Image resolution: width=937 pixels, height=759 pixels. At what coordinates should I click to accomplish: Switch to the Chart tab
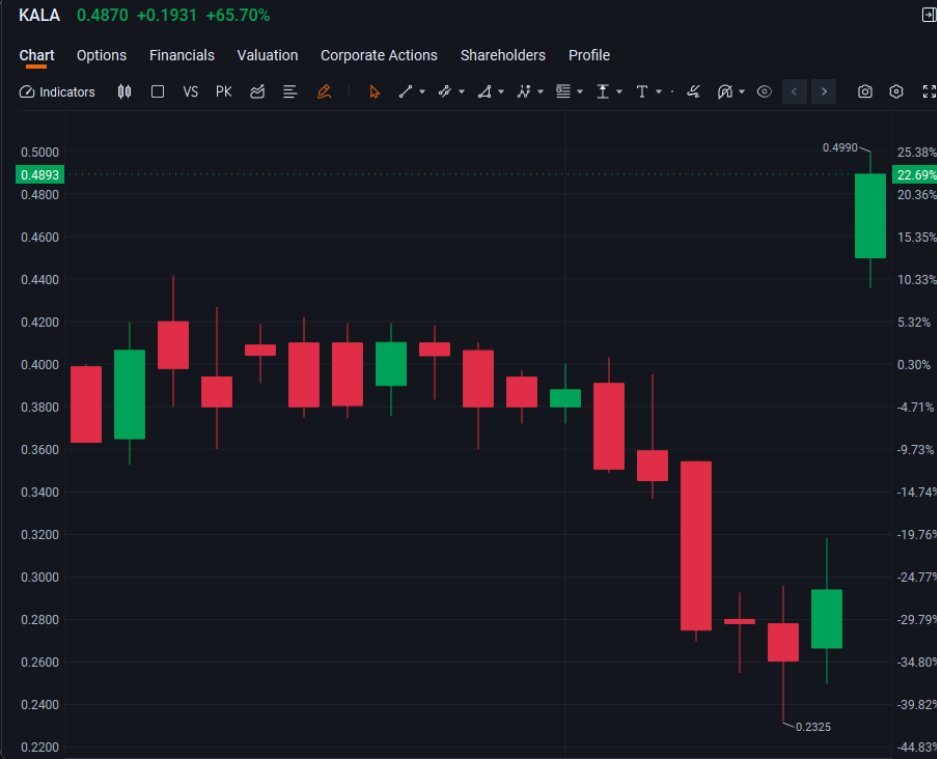(36, 55)
